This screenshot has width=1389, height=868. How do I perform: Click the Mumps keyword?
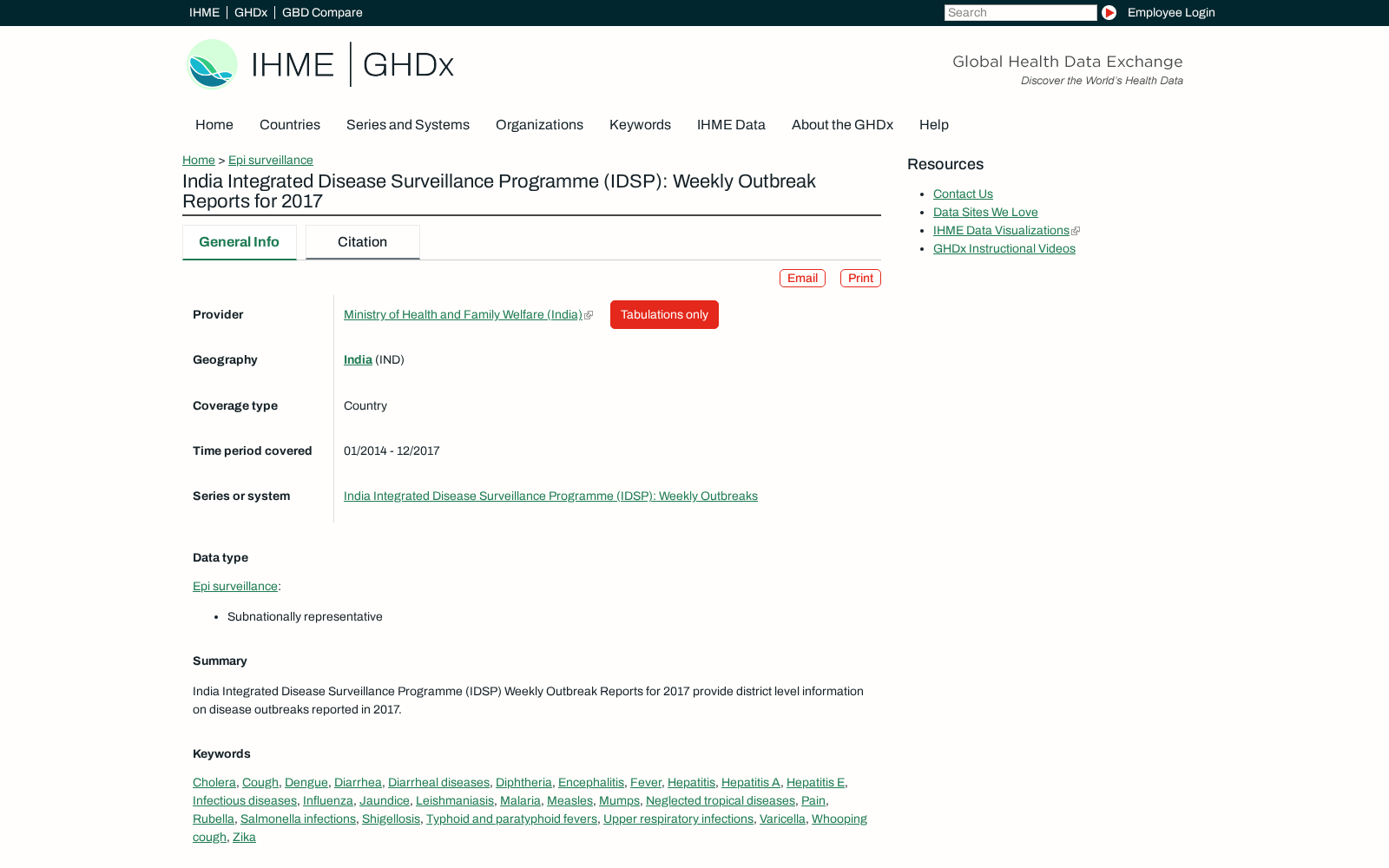(x=619, y=800)
